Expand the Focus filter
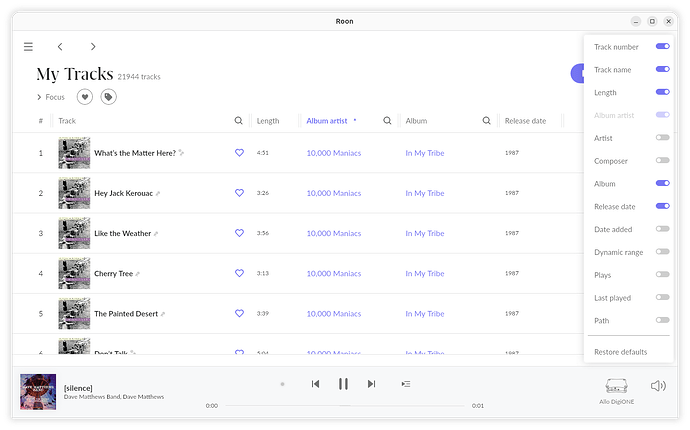Image resolution: width=690 pixels, height=430 pixels. pos(51,97)
